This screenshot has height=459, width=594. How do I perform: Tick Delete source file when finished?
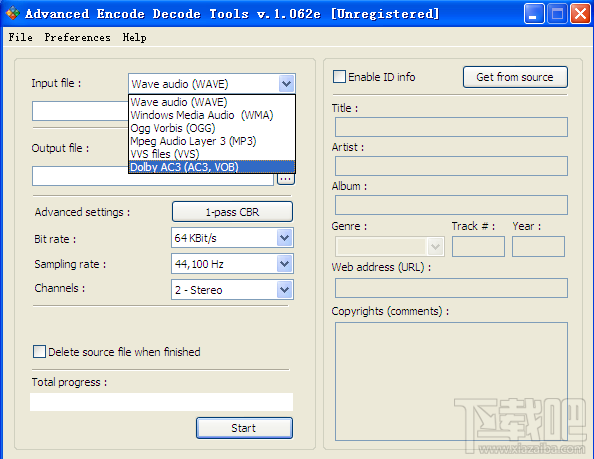click(x=39, y=351)
